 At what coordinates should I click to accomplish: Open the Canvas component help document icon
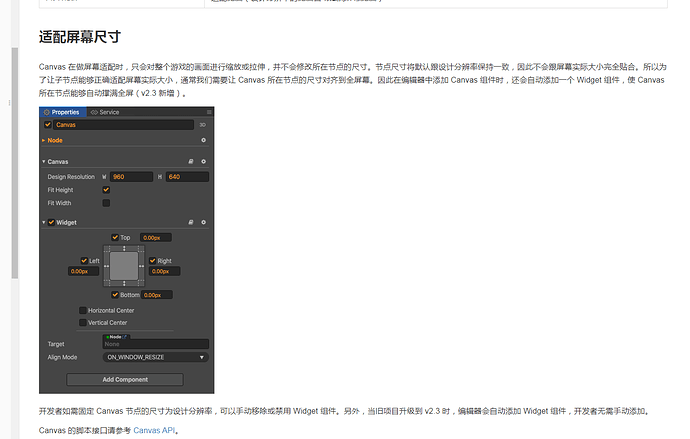[191, 161]
